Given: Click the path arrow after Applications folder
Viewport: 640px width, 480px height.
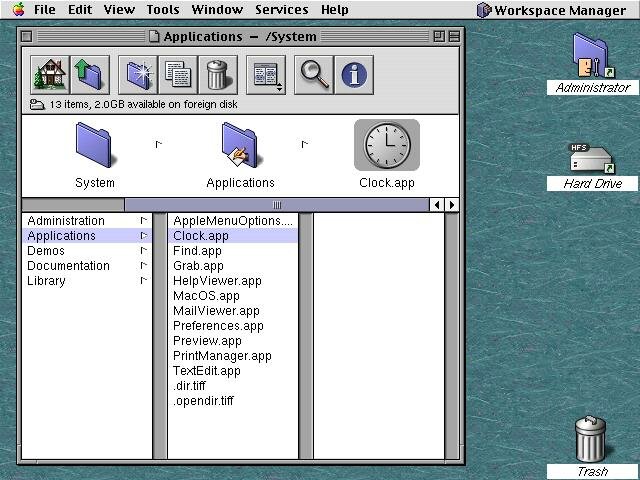Looking at the screenshot, I should 304,144.
